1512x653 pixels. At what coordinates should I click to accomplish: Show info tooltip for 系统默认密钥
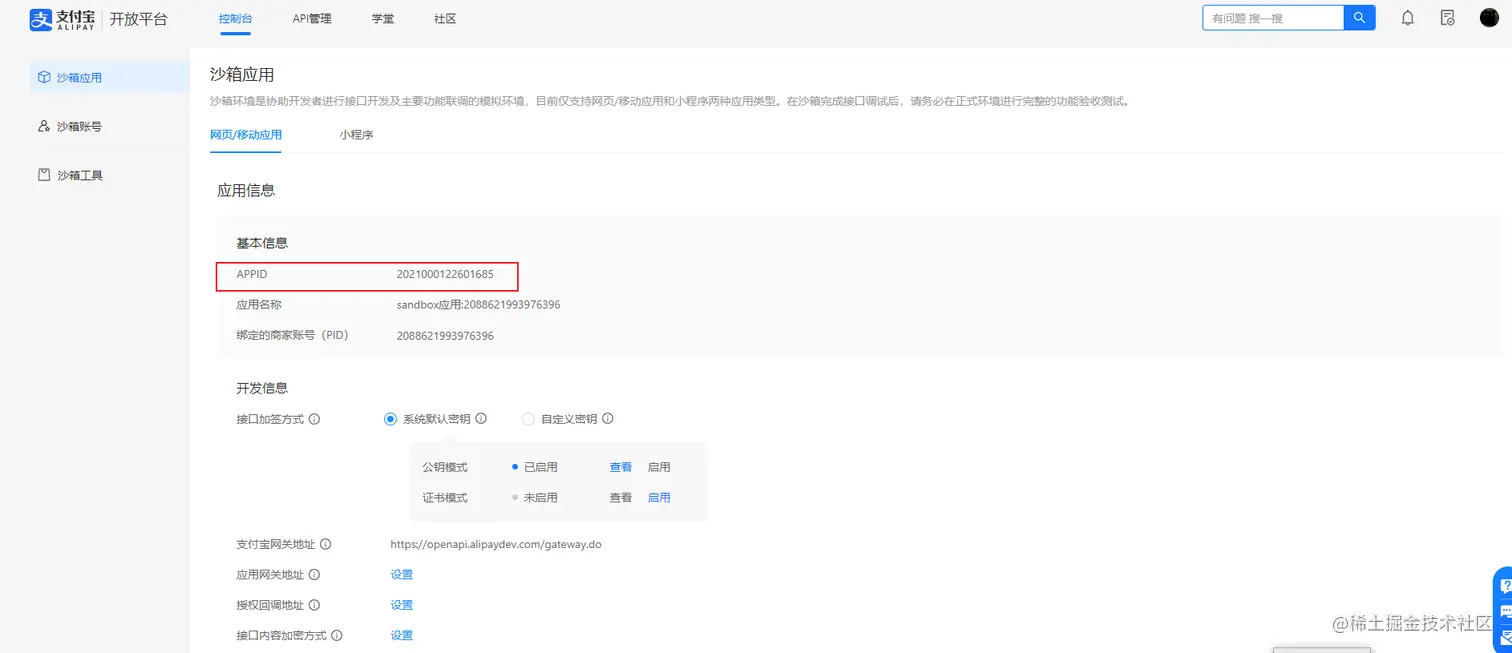(x=481, y=419)
